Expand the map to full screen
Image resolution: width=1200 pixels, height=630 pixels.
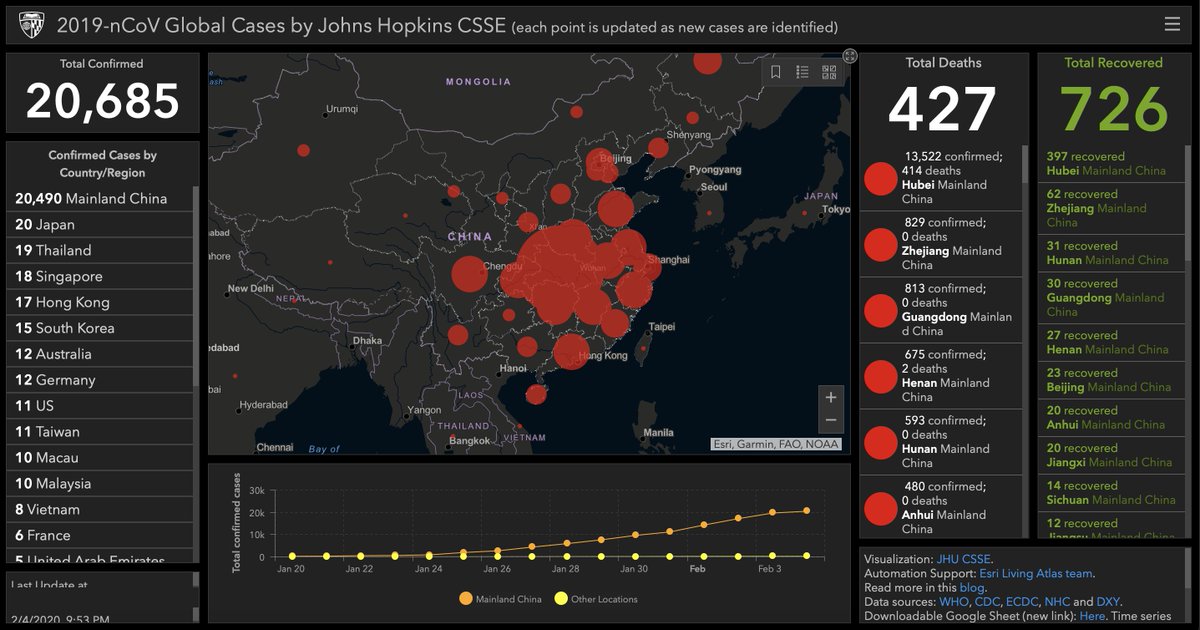pos(849,56)
